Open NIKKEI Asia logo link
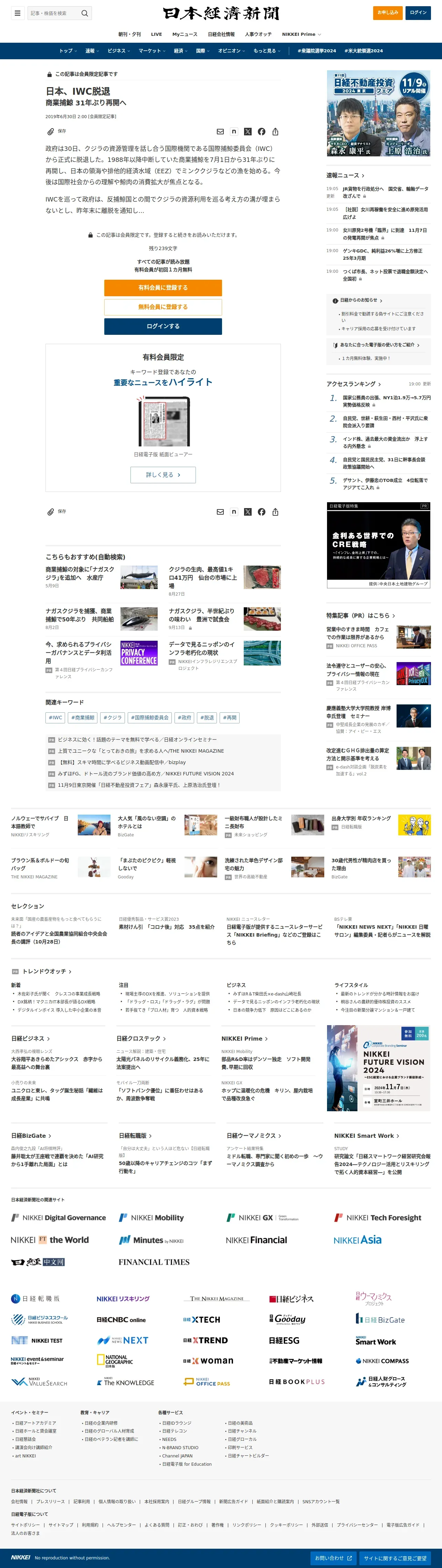Viewport: 442px width, 1568px height. pyautogui.click(x=358, y=1239)
